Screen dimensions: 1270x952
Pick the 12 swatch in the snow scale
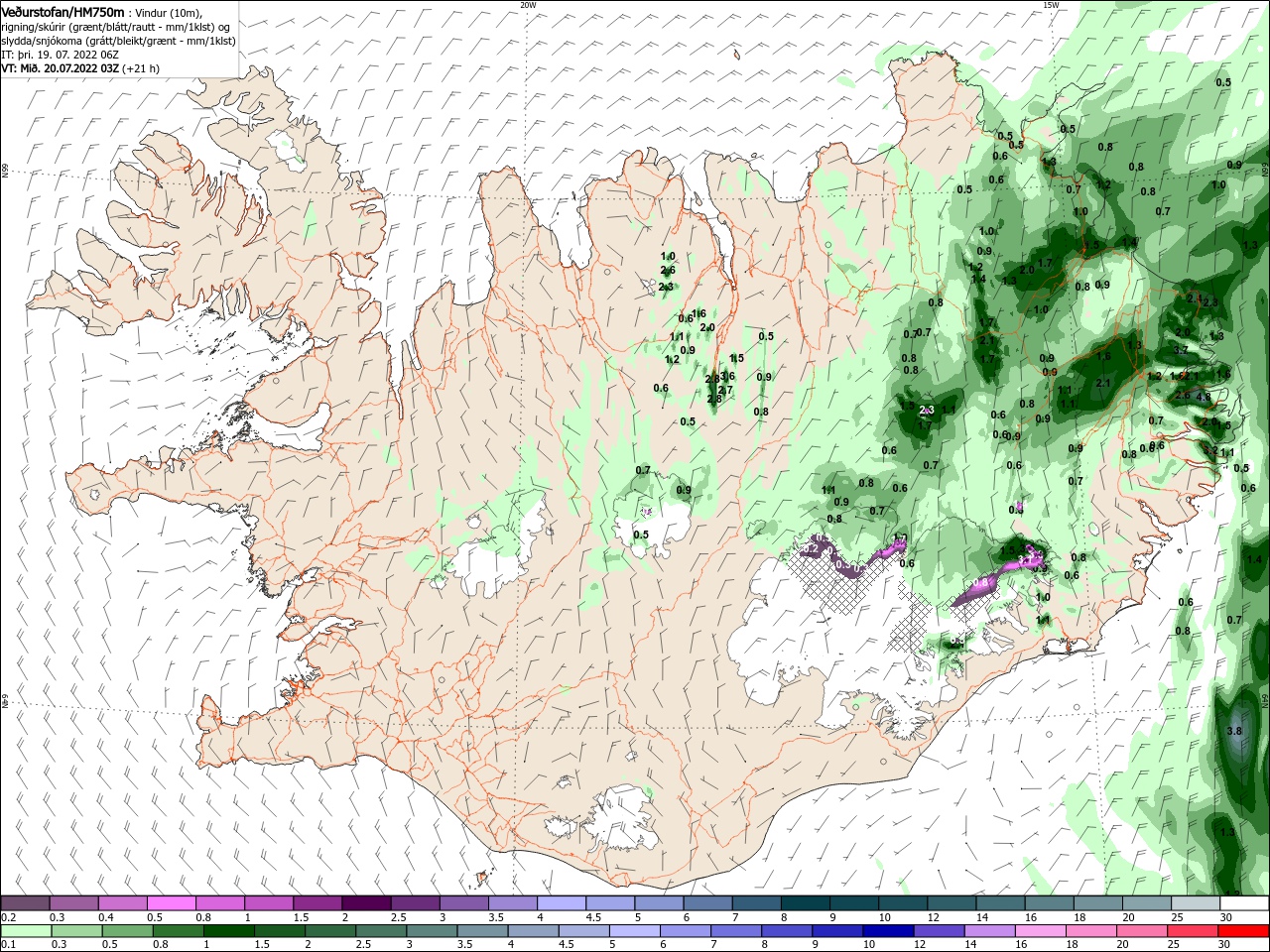[952, 903]
